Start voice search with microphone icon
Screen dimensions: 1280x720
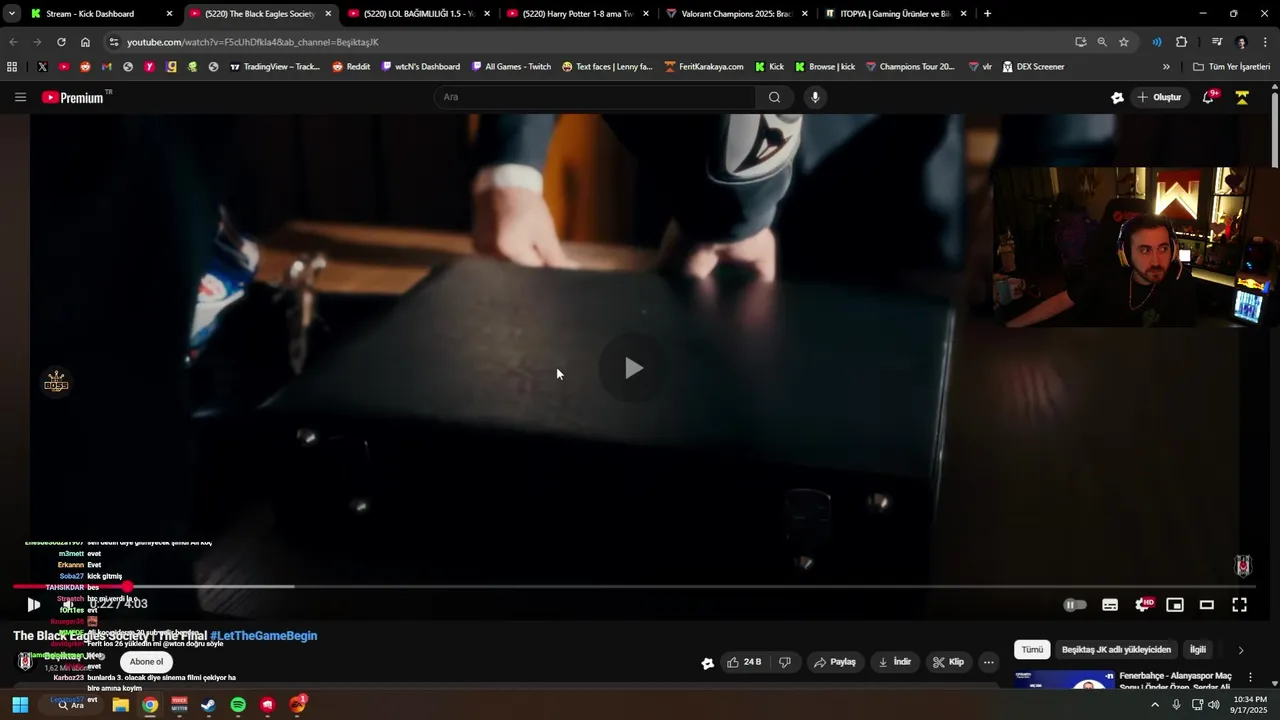815,97
